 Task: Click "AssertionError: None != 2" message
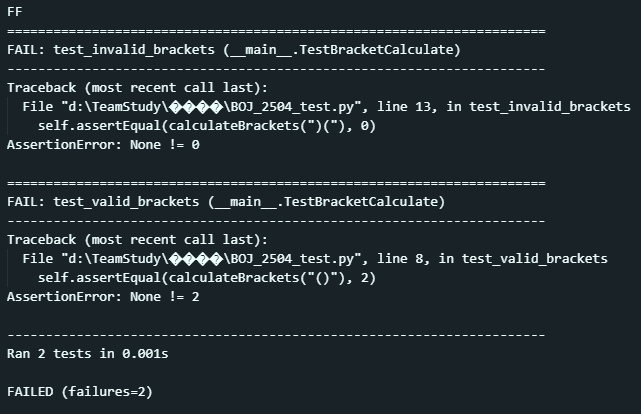click(x=103, y=297)
